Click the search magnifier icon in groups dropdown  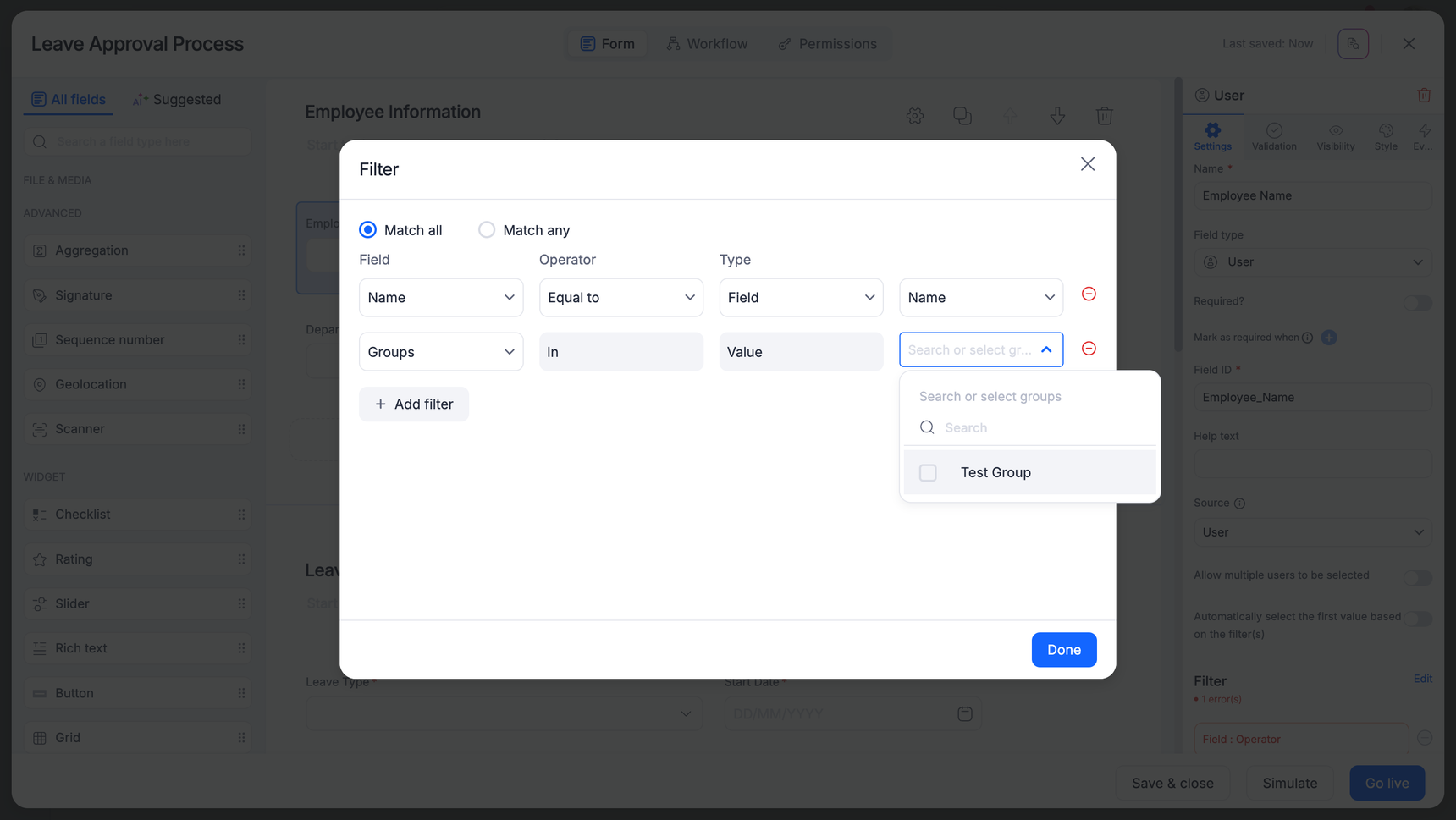point(927,427)
